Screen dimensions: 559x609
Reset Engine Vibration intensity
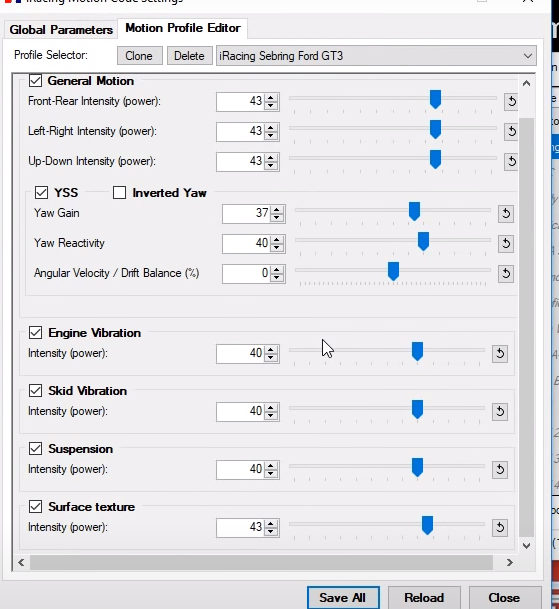[x=500, y=353]
